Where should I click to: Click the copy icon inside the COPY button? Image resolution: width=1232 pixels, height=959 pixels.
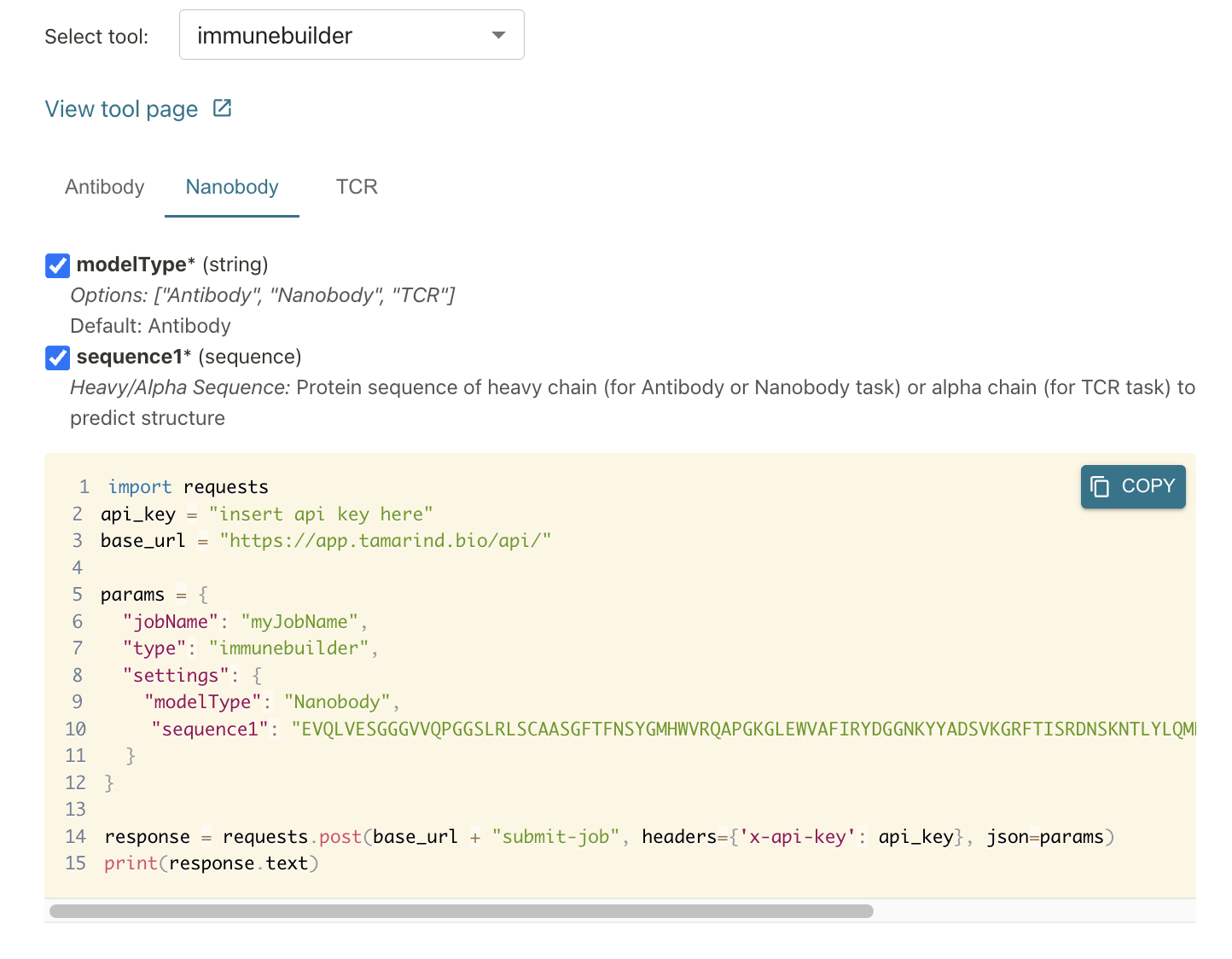click(1100, 486)
